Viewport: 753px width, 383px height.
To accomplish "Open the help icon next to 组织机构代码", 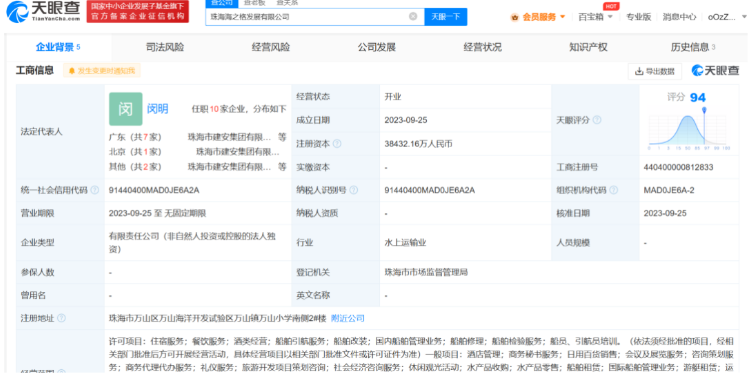I will point(613,190).
